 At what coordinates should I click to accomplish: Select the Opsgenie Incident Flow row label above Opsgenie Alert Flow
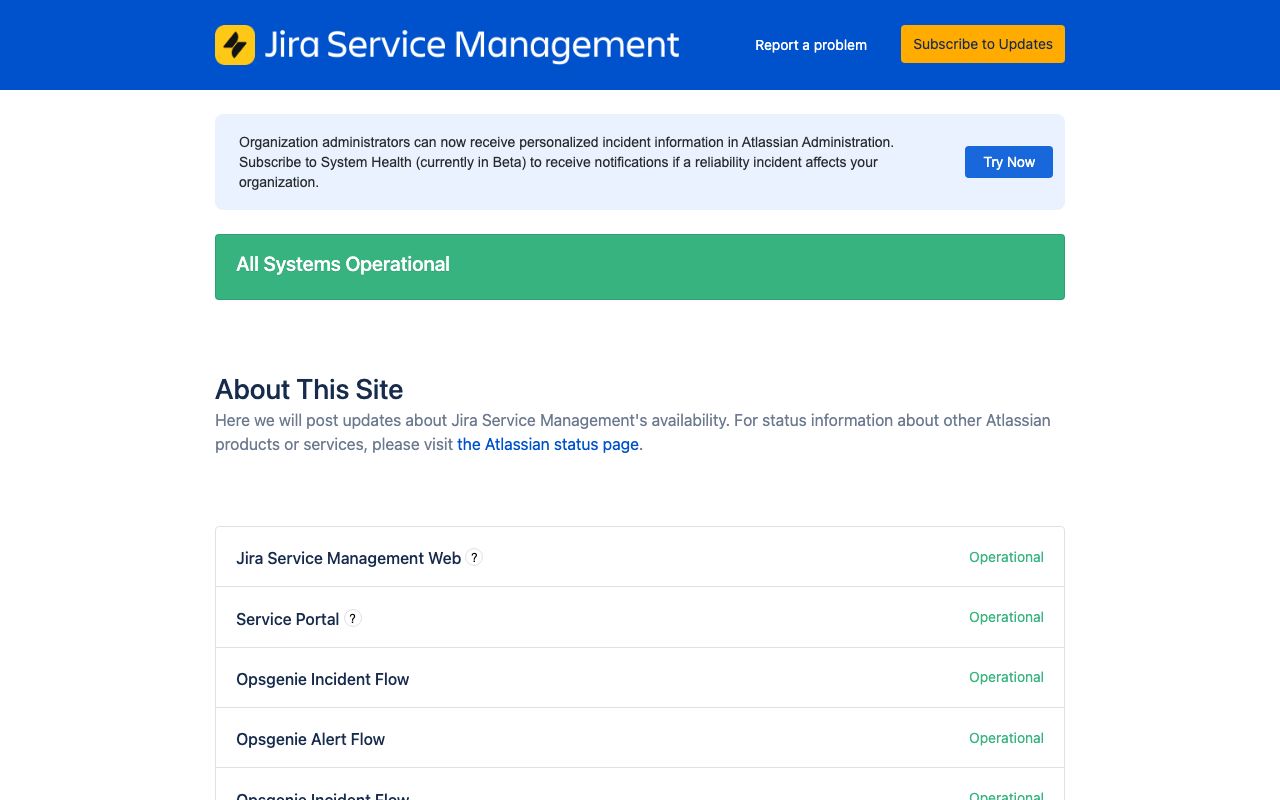click(x=322, y=679)
